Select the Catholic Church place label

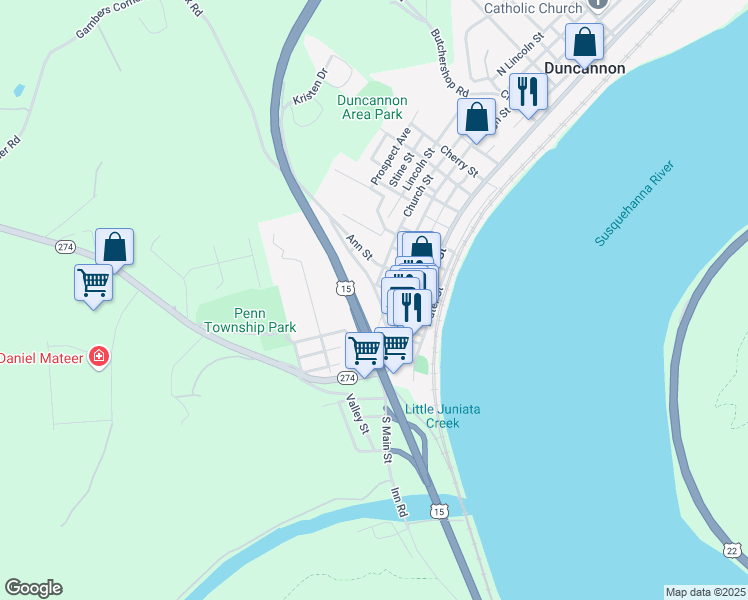(533, 8)
